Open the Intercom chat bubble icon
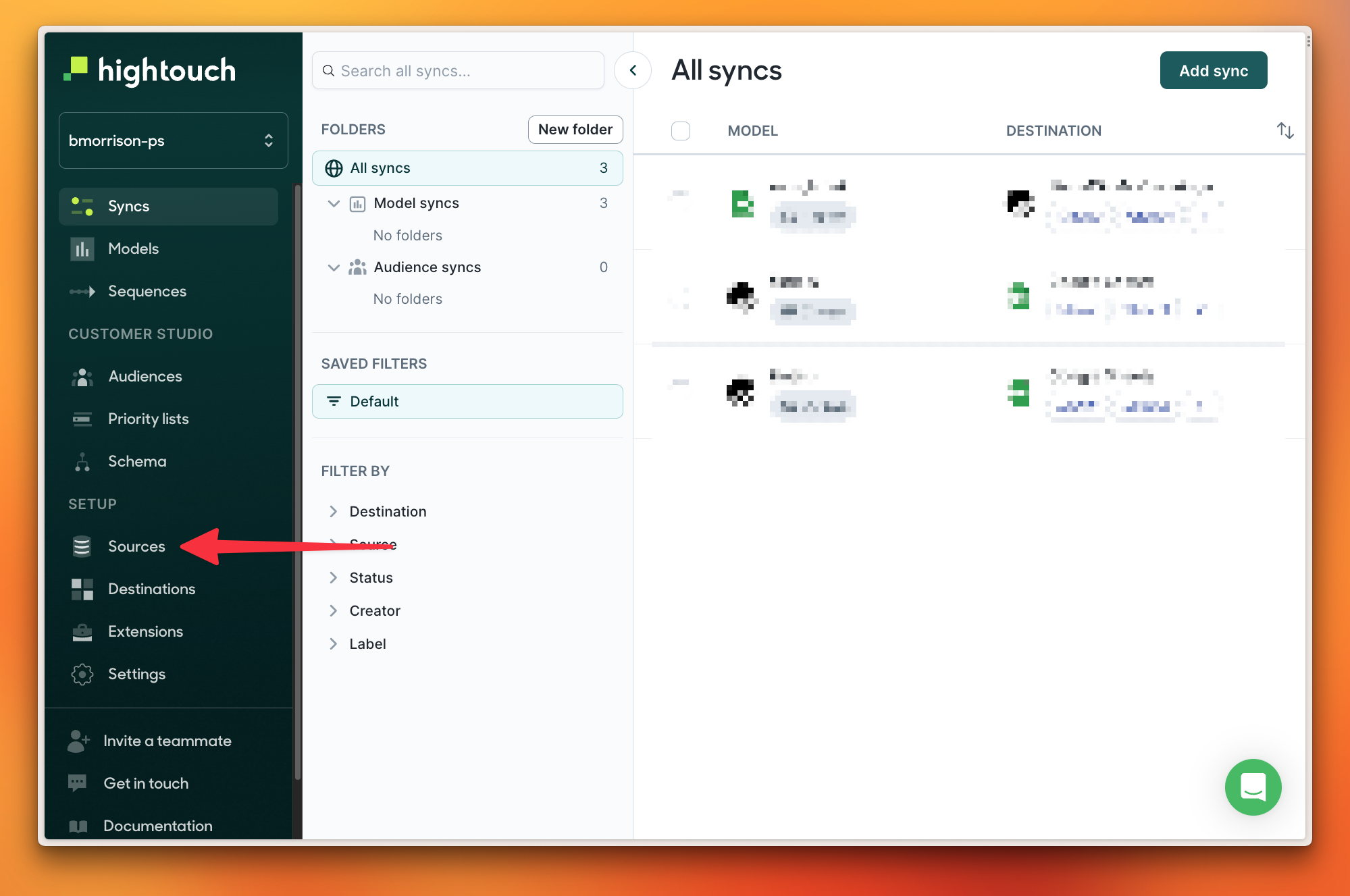Viewport: 1350px width, 896px height. (x=1253, y=787)
